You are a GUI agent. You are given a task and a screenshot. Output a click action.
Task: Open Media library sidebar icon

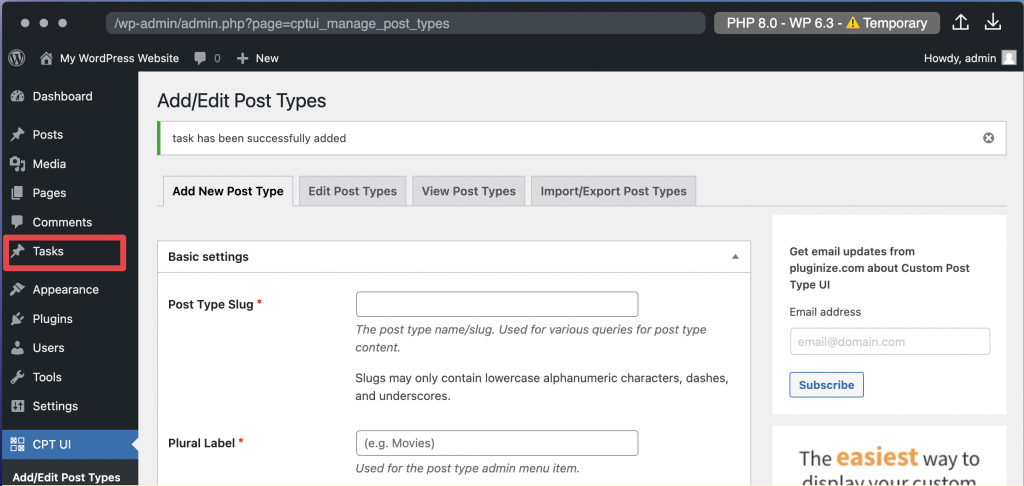click(17, 164)
